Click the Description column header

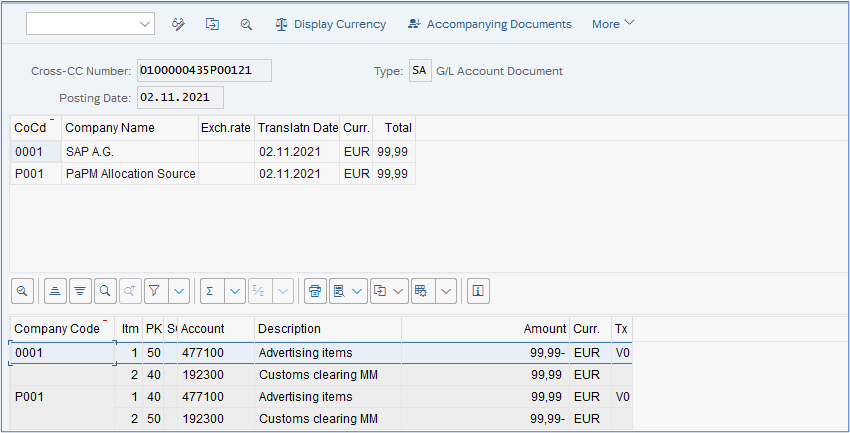(327, 329)
